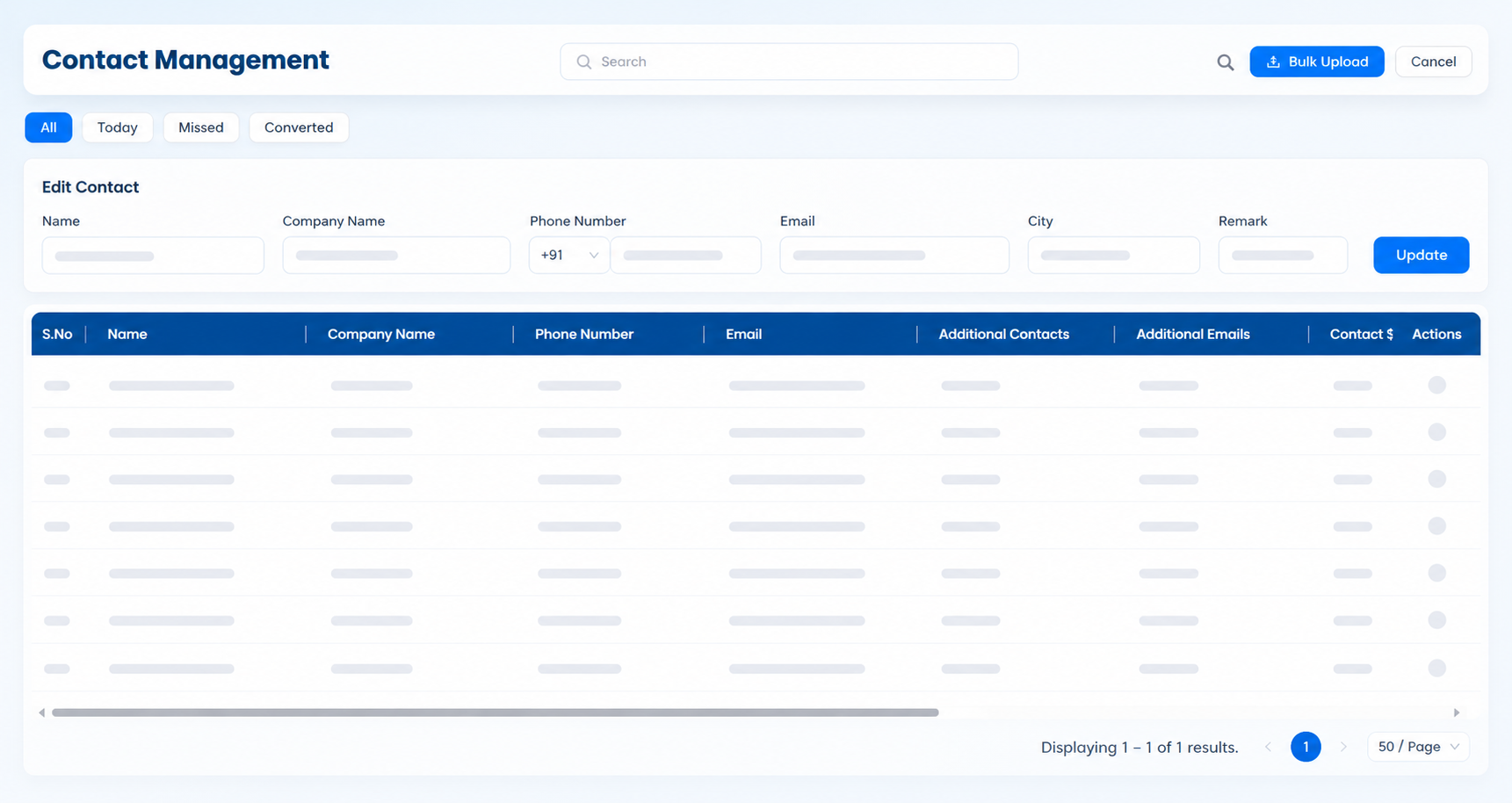Click the Cancel button
1512x803 pixels.
1433,61
